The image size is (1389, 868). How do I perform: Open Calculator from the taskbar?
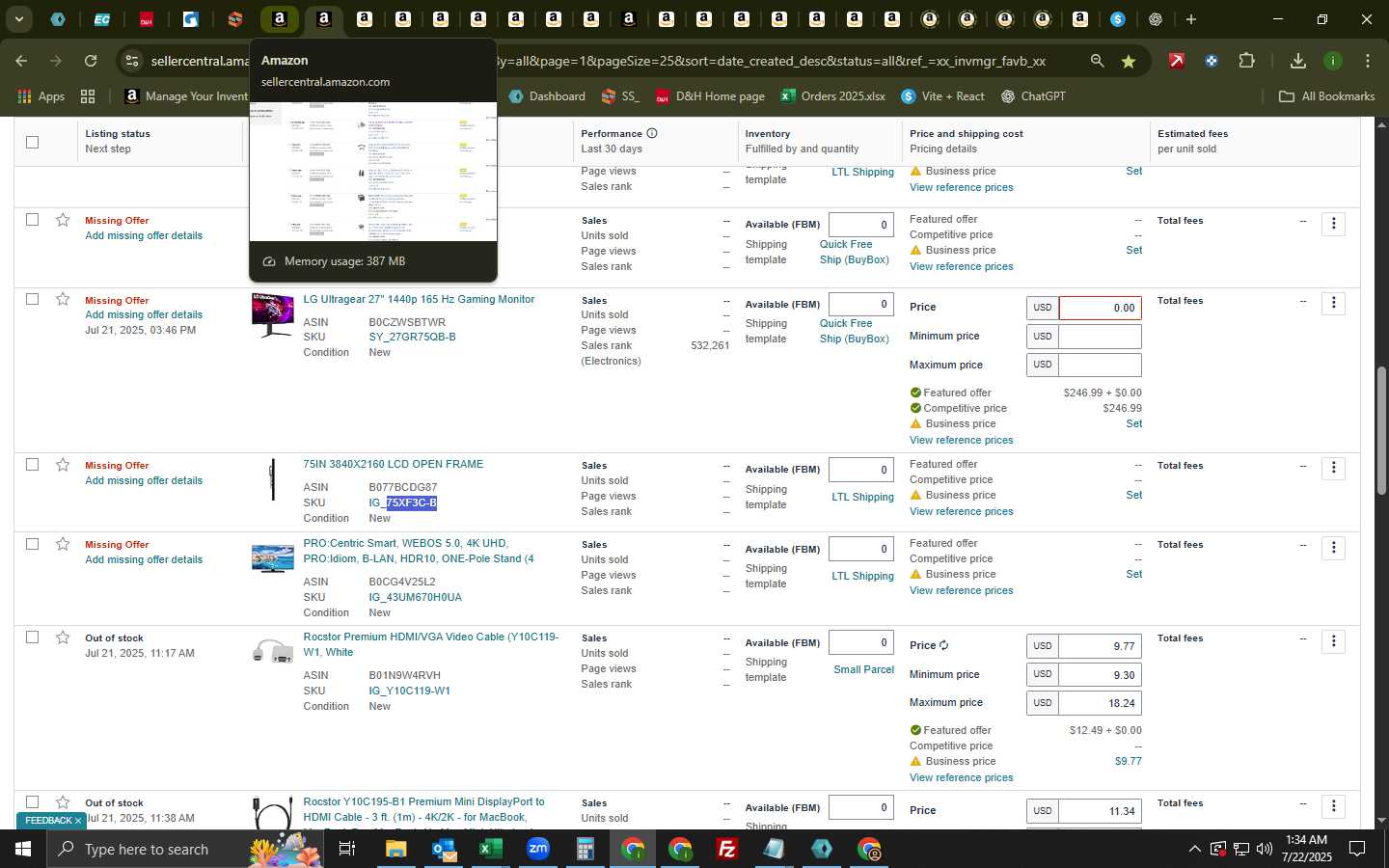[x=585, y=849]
